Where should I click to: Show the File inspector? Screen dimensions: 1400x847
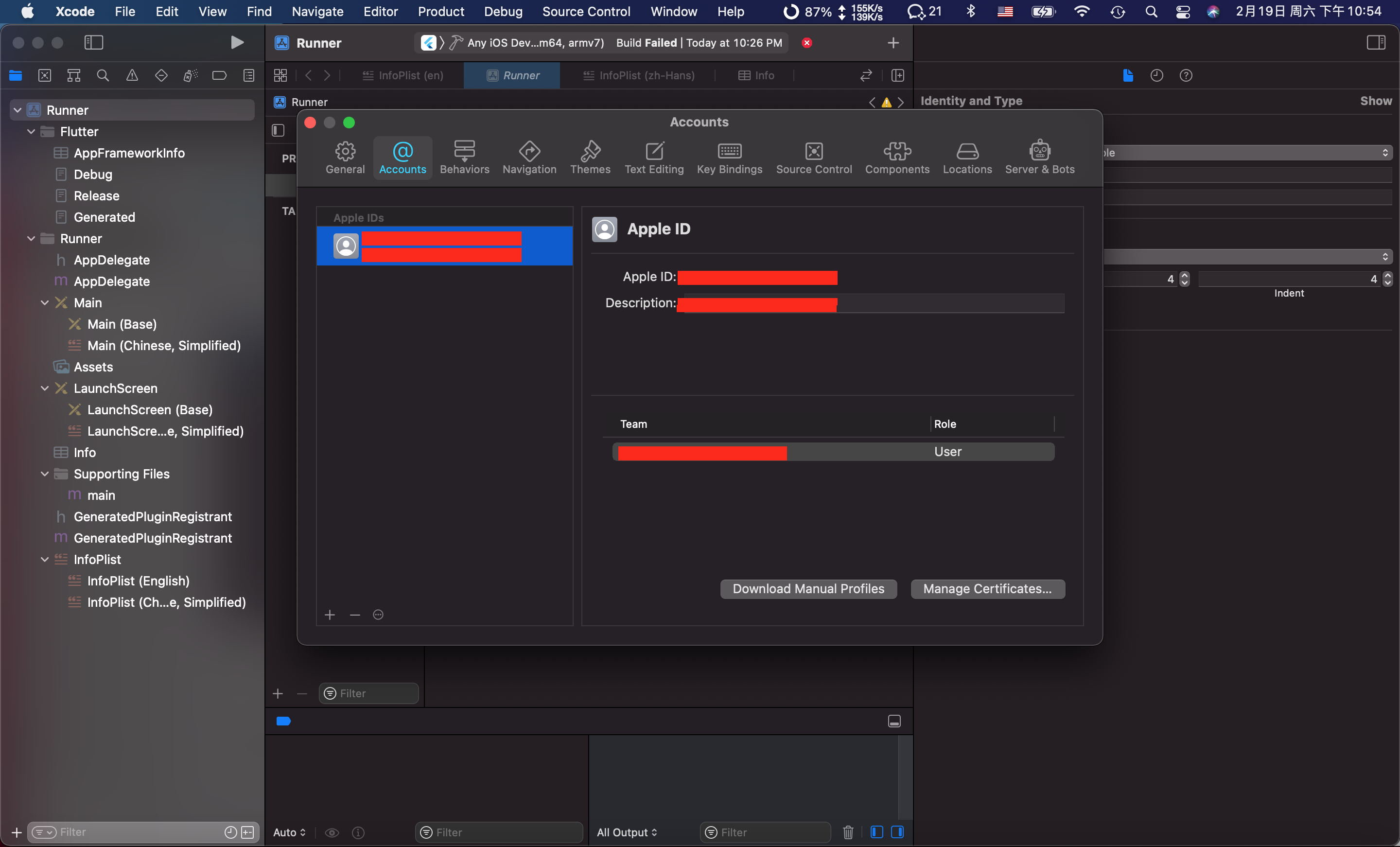(1128, 75)
